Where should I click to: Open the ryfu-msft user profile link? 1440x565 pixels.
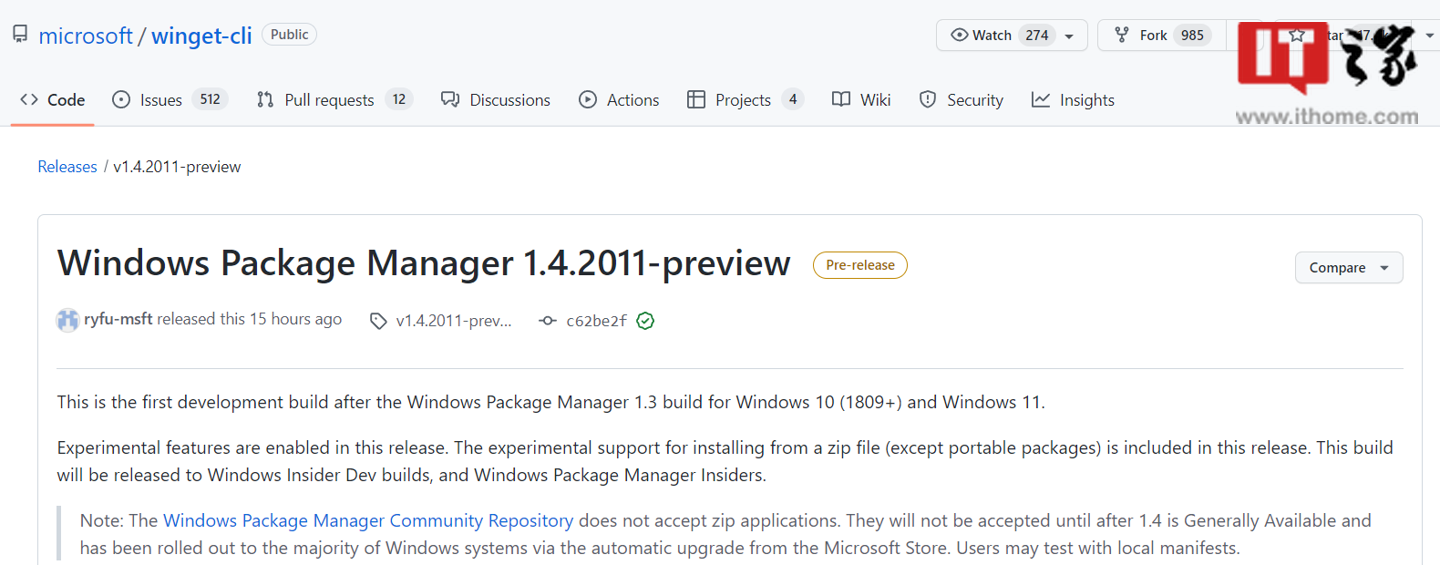(118, 320)
